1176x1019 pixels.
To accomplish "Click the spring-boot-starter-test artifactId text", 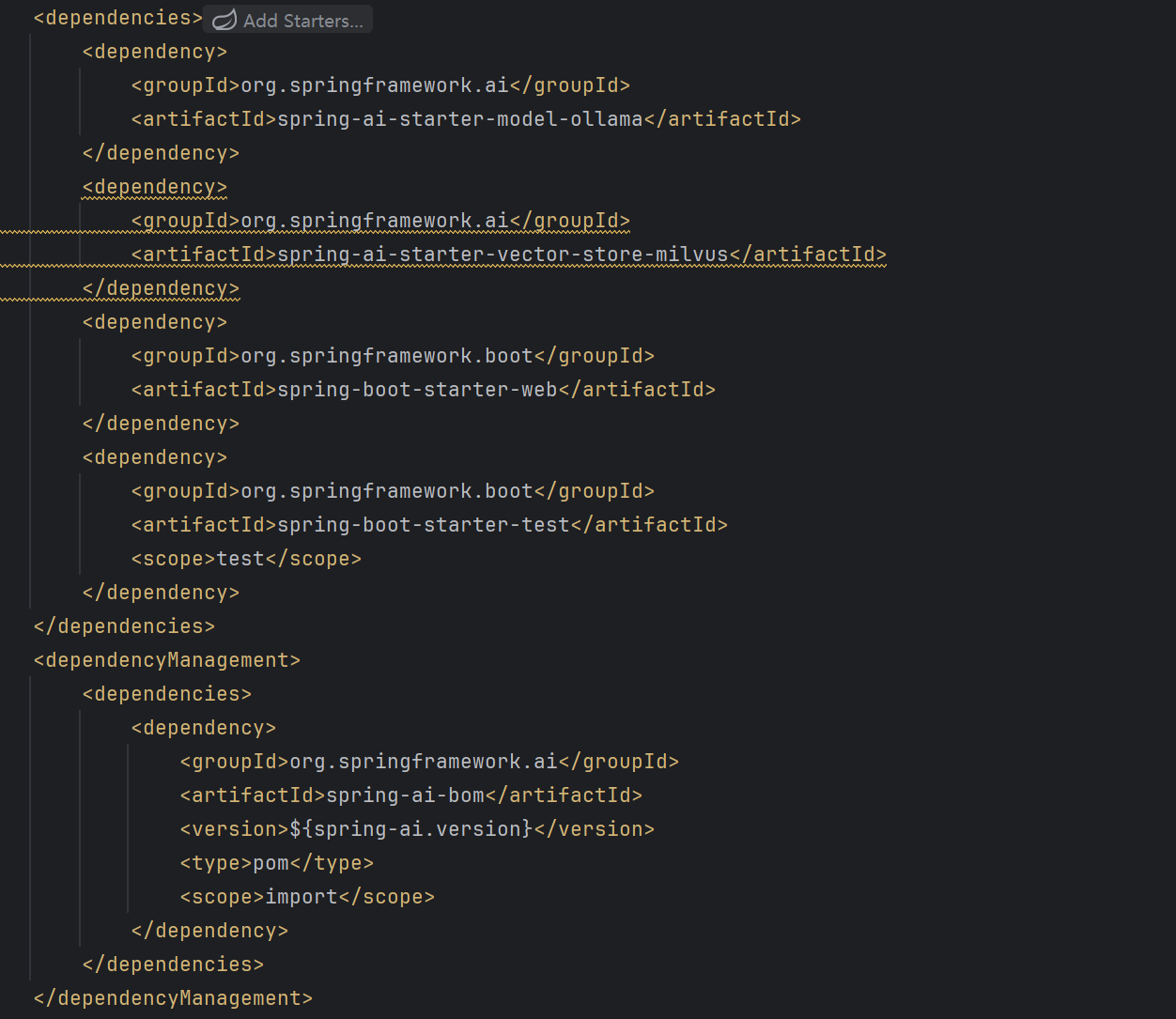I will coord(424,525).
